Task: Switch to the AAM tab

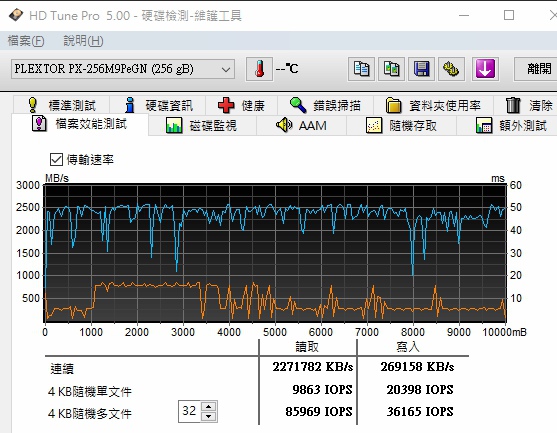Action: 301,125
